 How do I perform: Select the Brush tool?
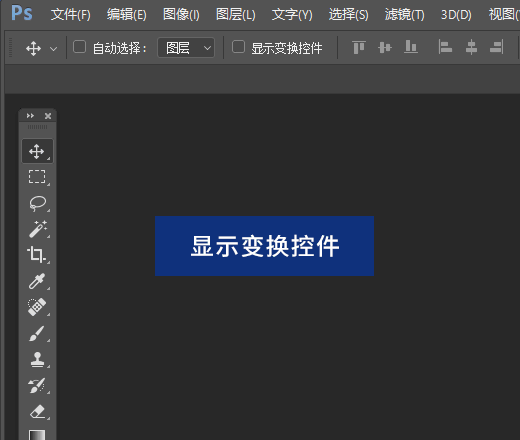(x=37, y=333)
